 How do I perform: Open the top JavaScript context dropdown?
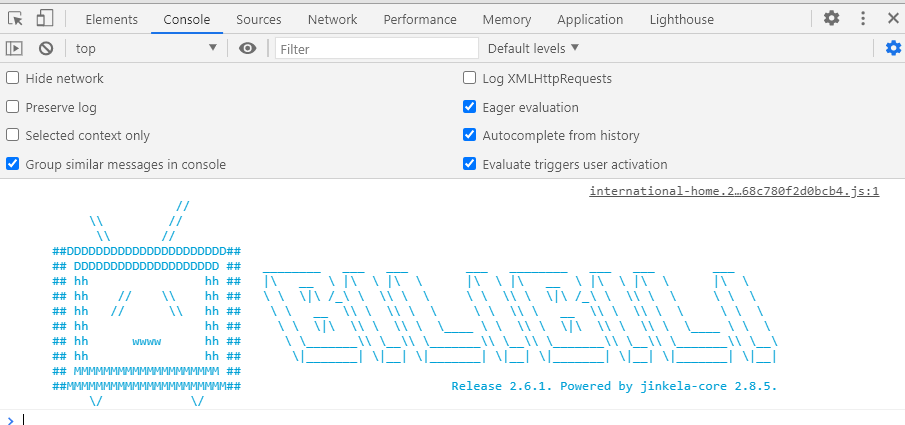[x=147, y=49]
